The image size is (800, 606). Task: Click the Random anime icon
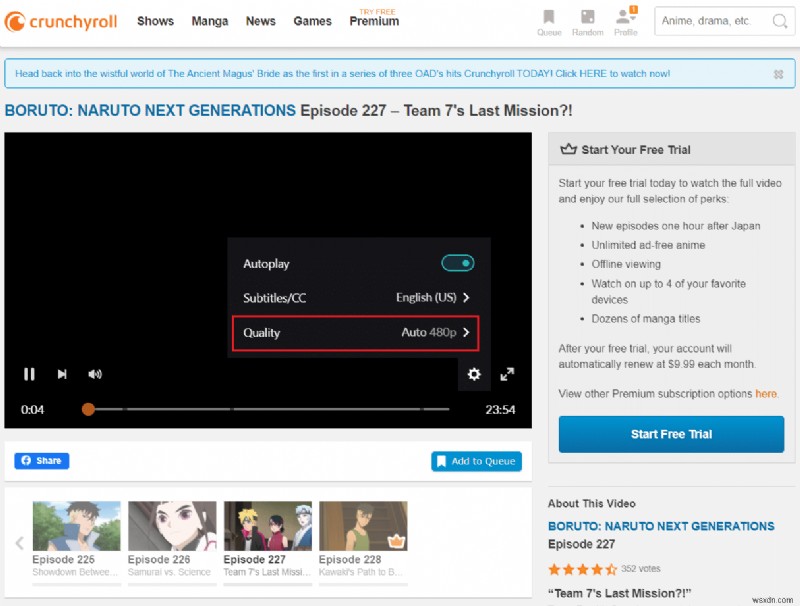click(587, 19)
